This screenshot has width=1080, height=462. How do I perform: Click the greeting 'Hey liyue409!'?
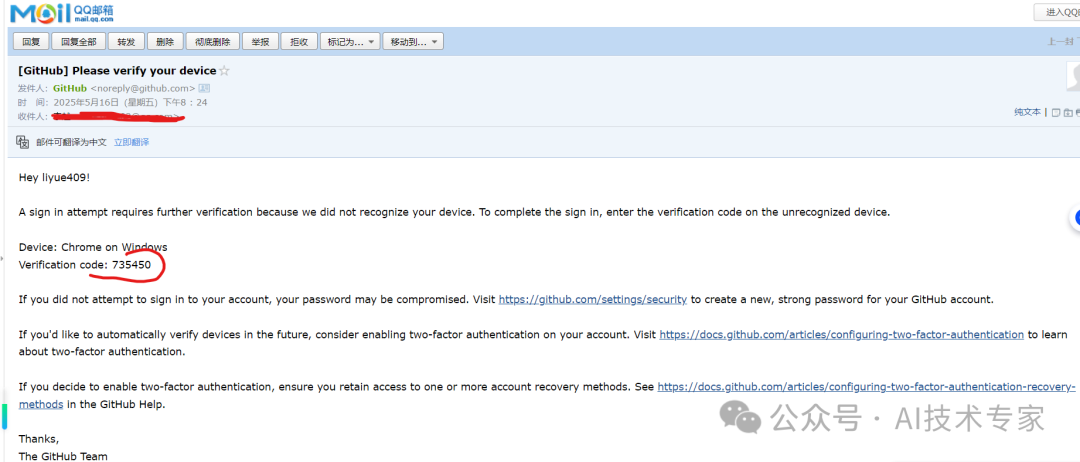(54, 178)
